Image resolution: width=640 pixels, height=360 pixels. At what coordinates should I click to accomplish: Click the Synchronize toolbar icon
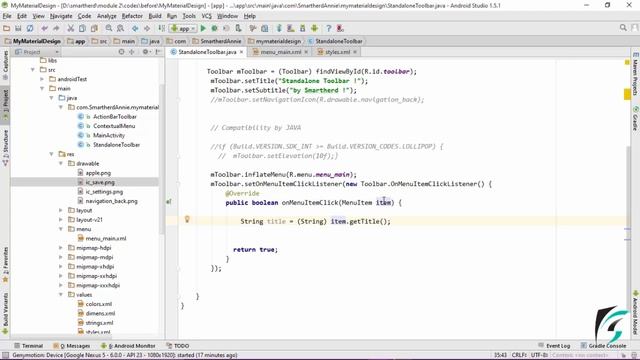(30, 28)
